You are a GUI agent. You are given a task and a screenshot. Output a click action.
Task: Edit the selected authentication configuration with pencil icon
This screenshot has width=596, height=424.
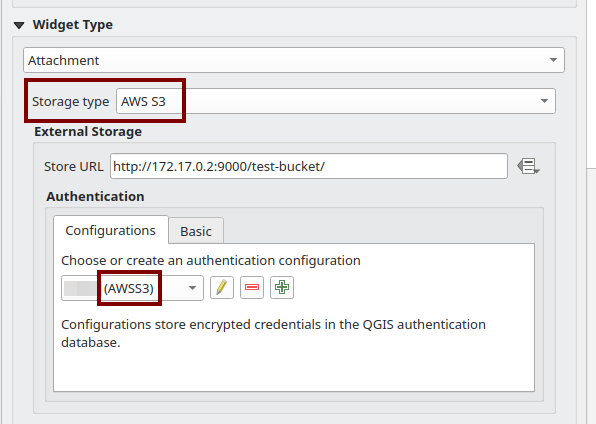click(222, 287)
